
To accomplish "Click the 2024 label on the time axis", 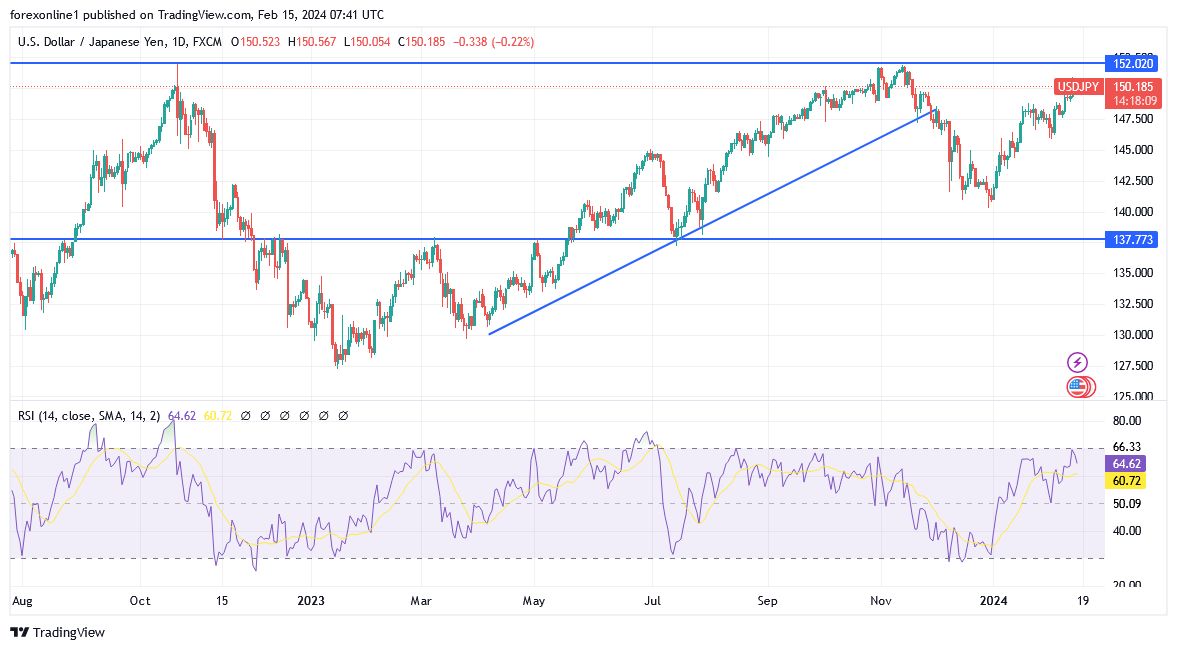I will click(x=994, y=601).
